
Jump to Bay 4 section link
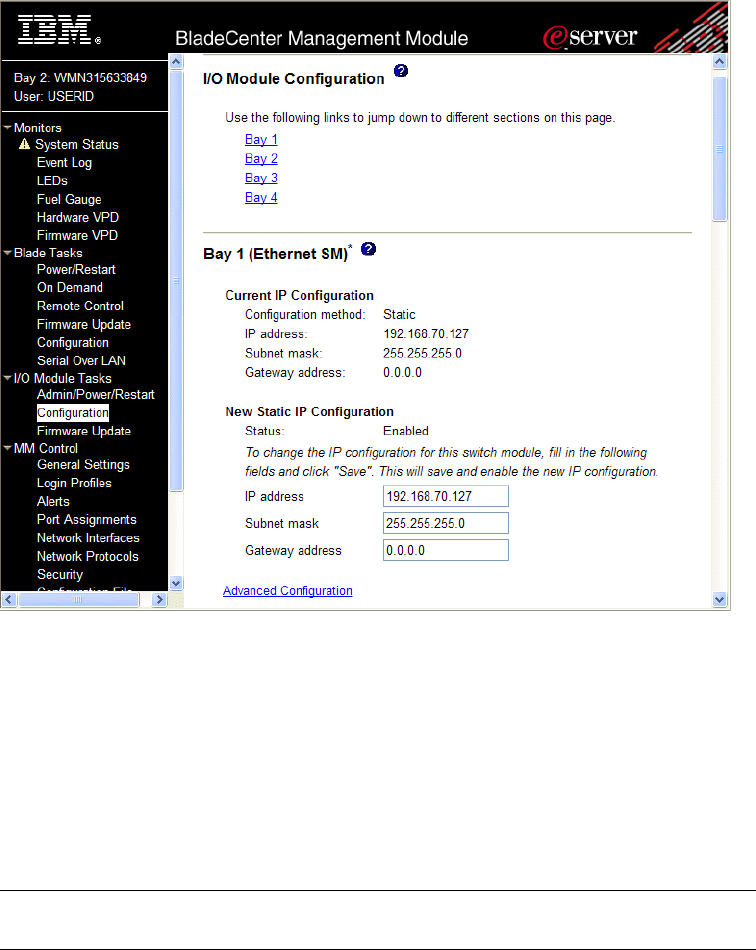click(261, 198)
